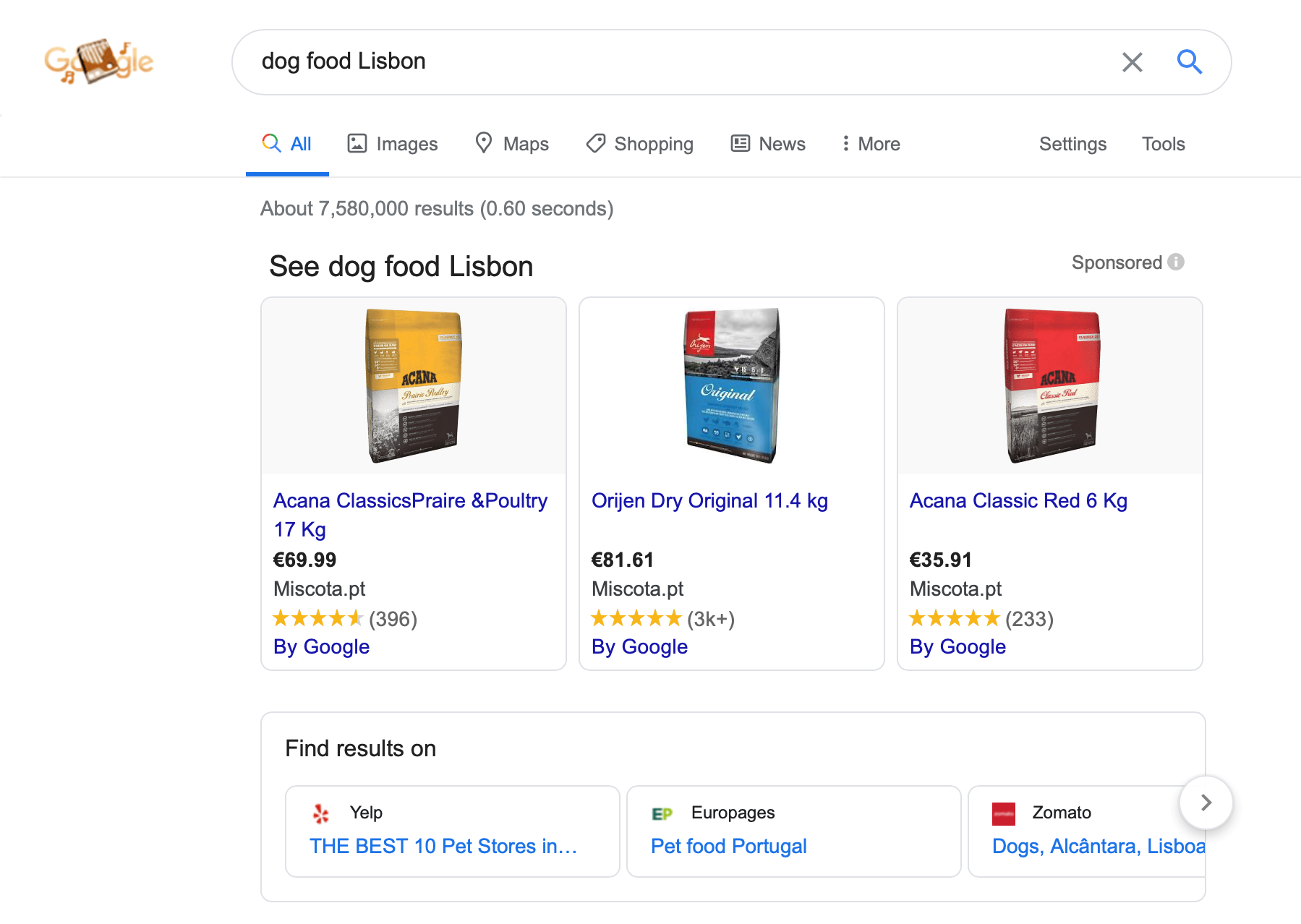Clear the search box with X

click(x=1132, y=62)
